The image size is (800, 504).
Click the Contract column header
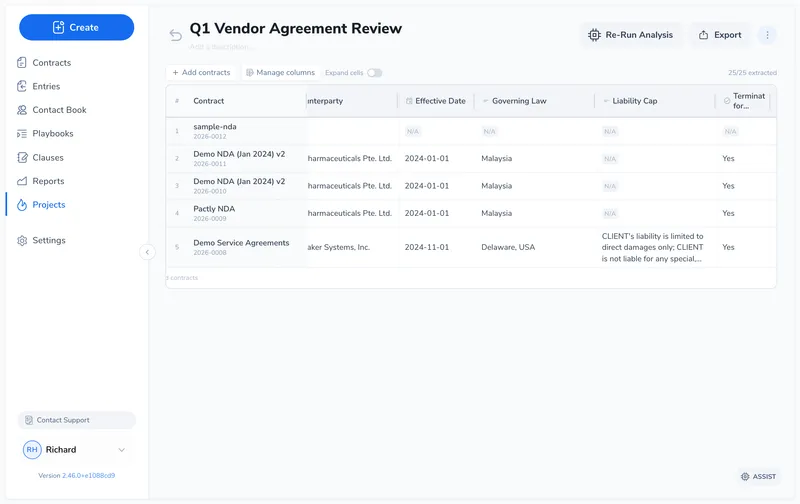coord(209,101)
